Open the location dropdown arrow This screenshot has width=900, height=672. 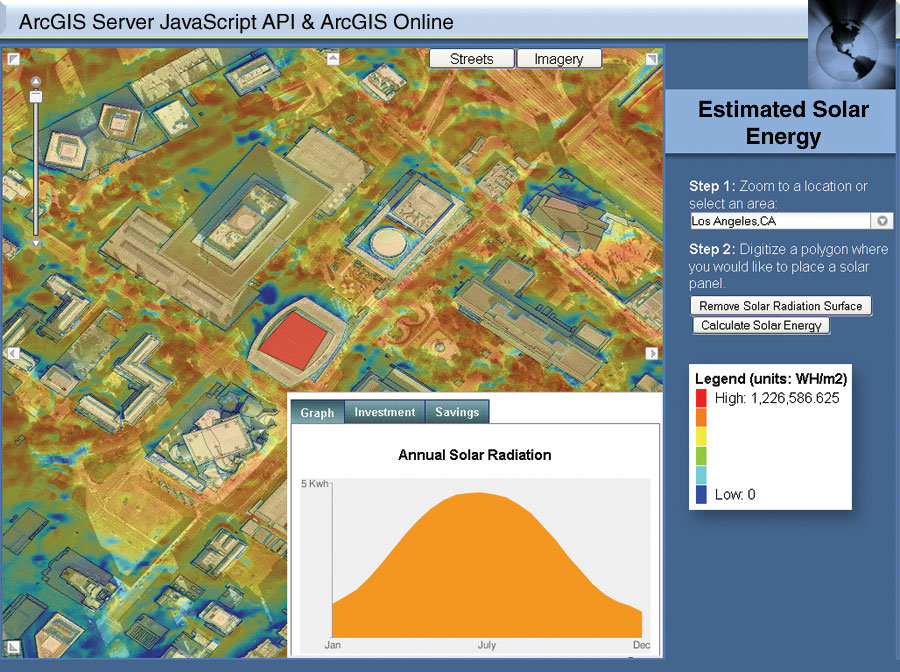(882, 221)
